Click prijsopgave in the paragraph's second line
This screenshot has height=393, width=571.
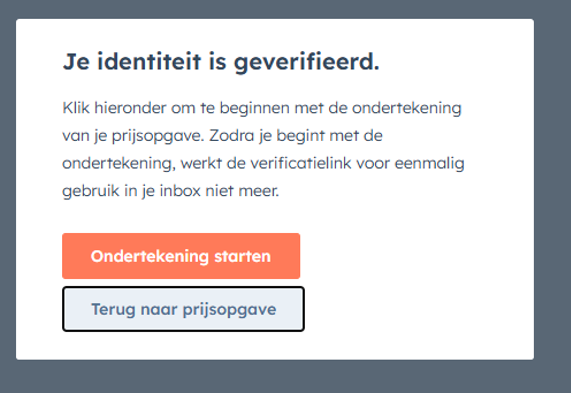click(x=158, y=136)
